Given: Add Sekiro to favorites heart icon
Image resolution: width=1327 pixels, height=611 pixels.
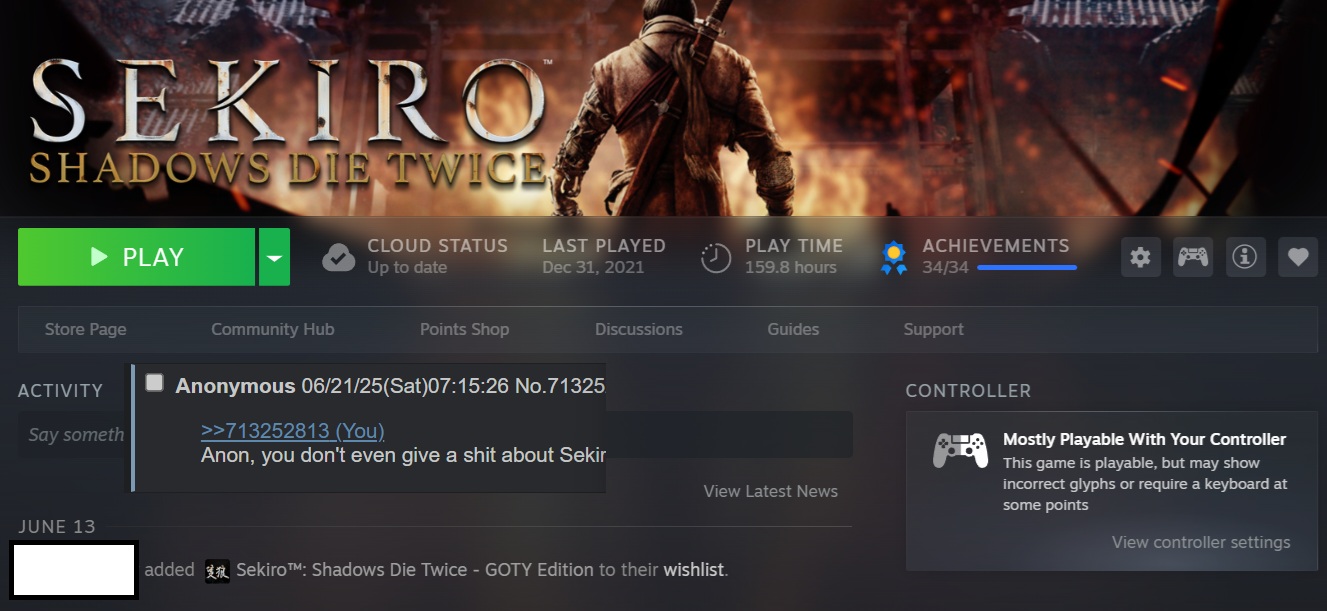Looking at the screenshot, I should click(1298, 257).
